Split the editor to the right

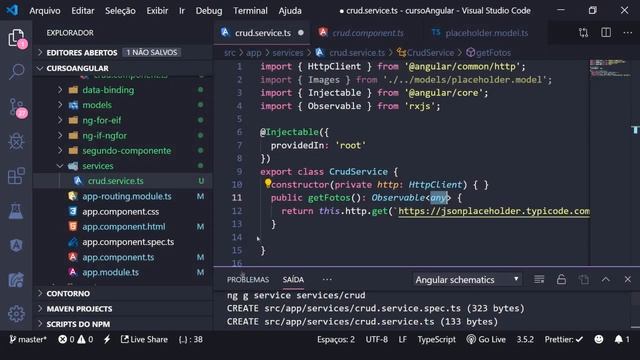pyautogui.click(x=606, y=33)
